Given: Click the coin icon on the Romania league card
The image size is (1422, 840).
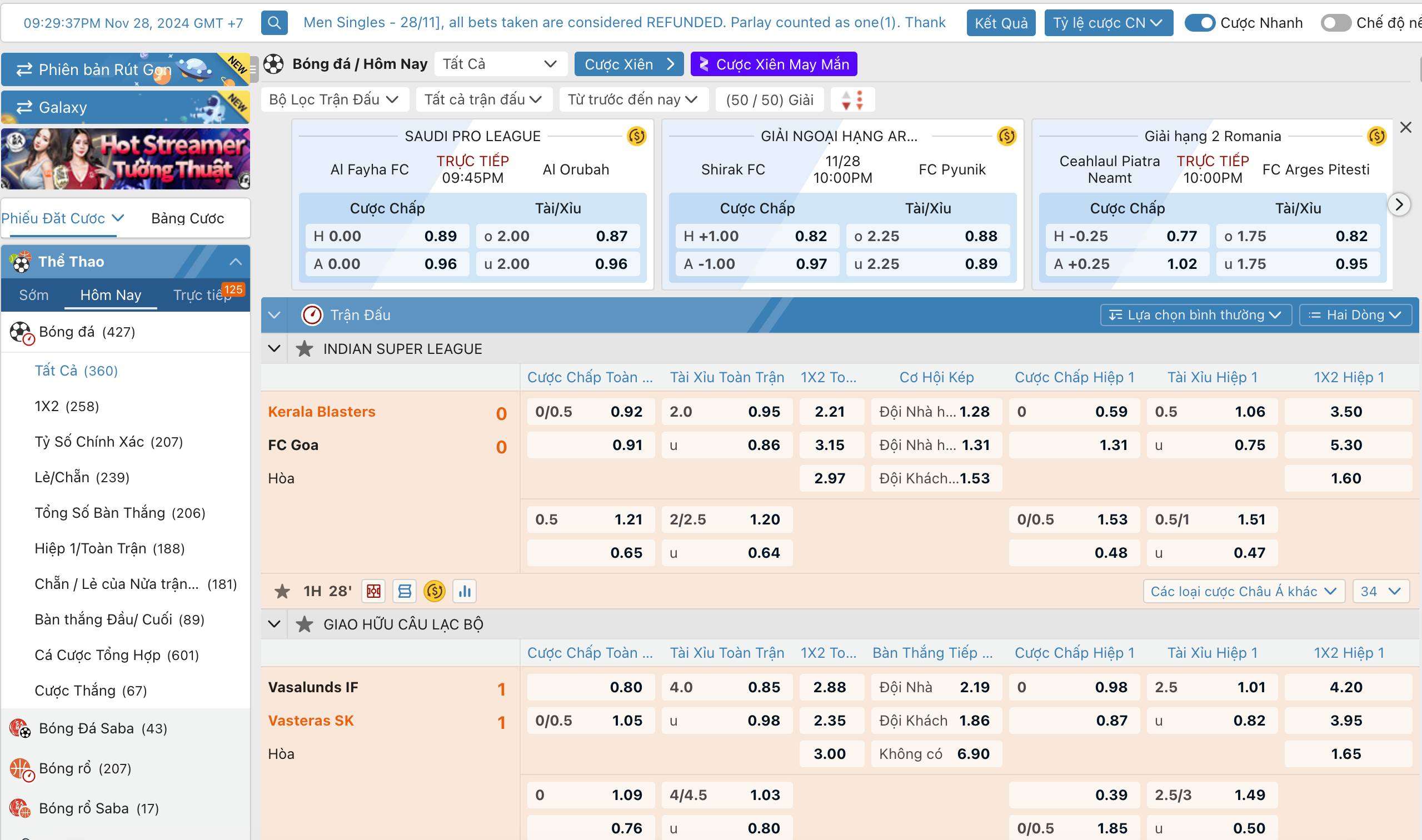Looking at the screenshot, I should (x=1377, y=137).
